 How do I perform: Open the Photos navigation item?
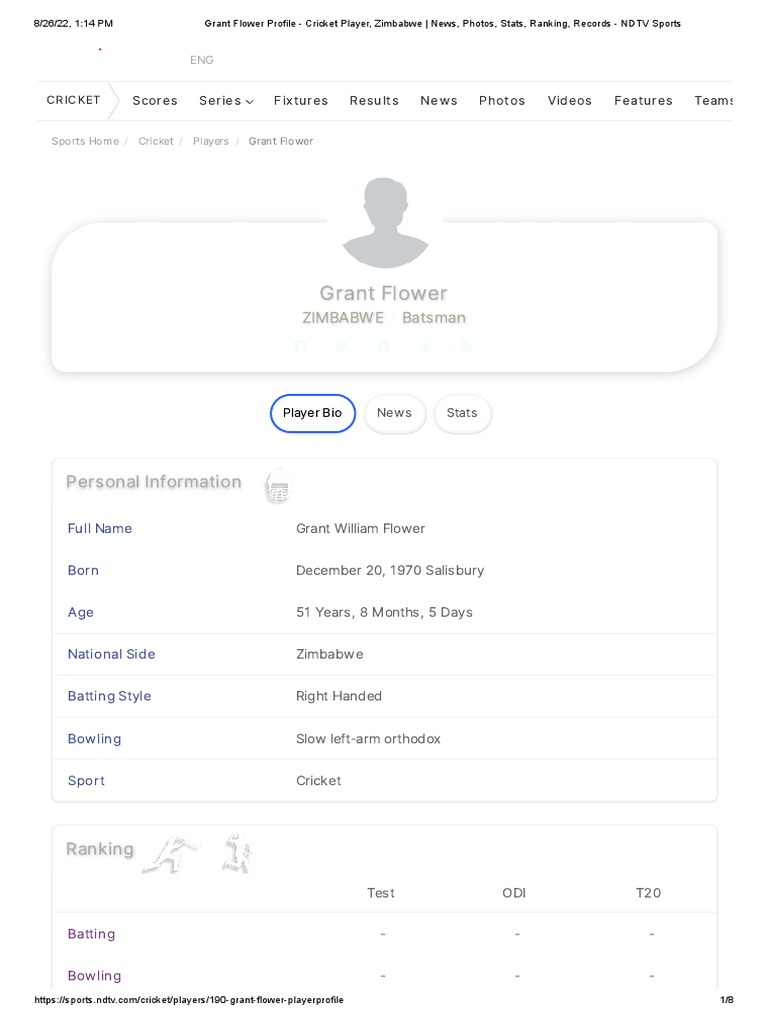[502, 101]
